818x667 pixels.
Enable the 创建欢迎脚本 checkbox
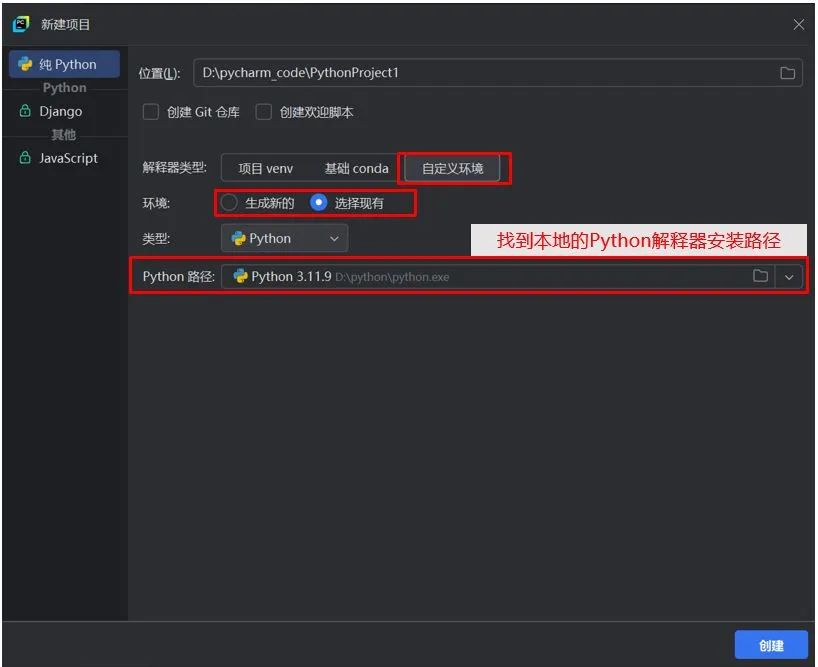click(263, 112)
